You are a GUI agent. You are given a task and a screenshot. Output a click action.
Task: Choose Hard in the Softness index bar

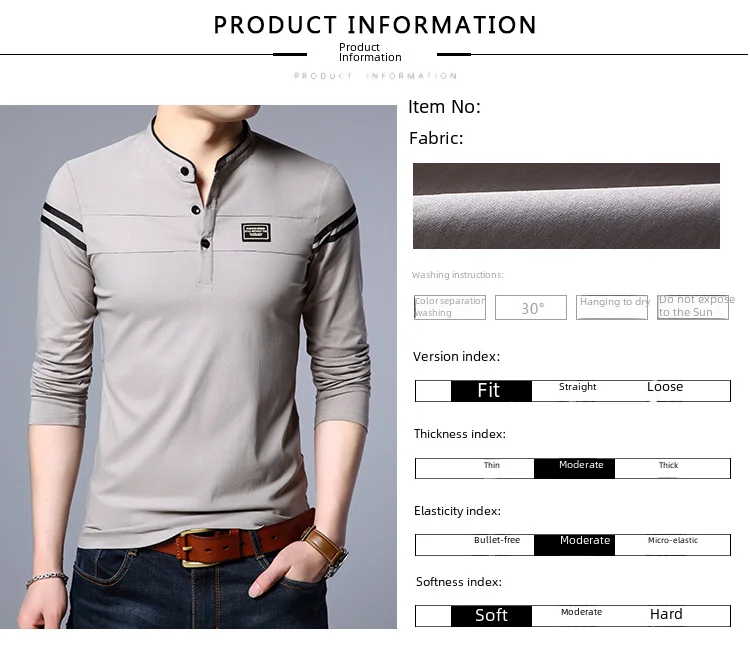(666, 614)
